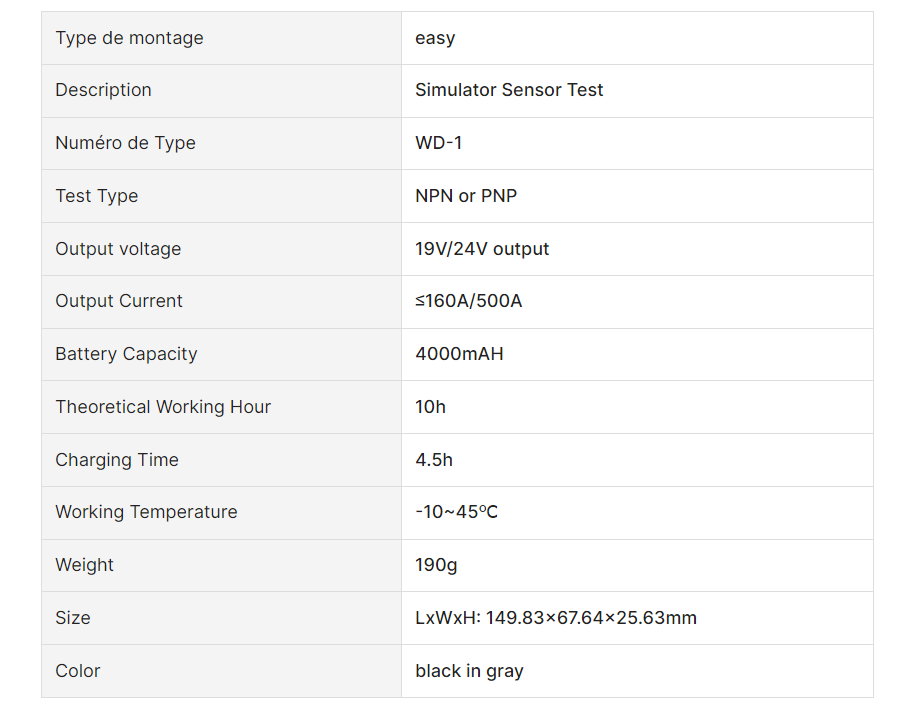918x704 pixels.
Task: Click the 'Output Current' label
Action: tap(119, 301)
